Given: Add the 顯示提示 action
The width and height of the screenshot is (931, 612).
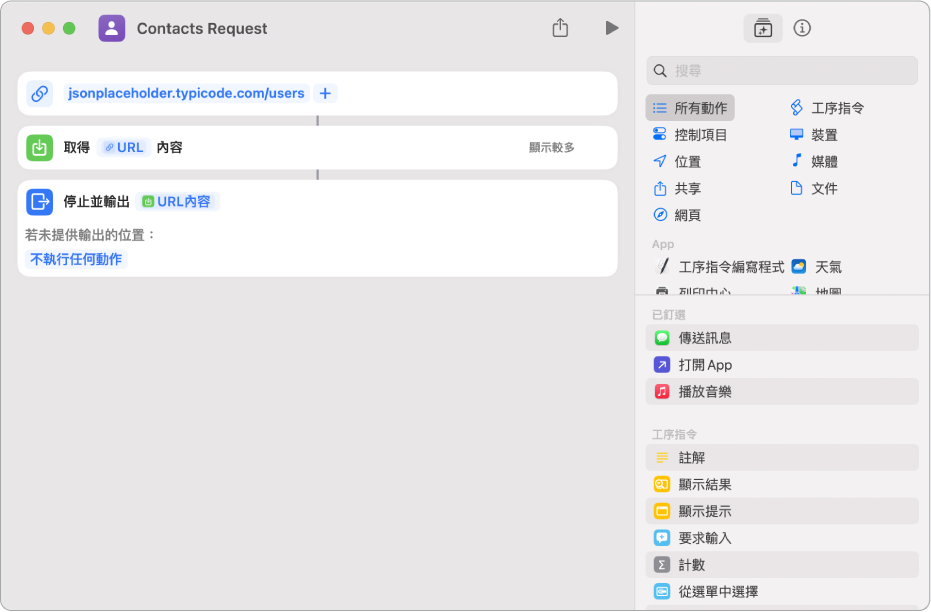Looking at the screenshot, I should 782,511.
